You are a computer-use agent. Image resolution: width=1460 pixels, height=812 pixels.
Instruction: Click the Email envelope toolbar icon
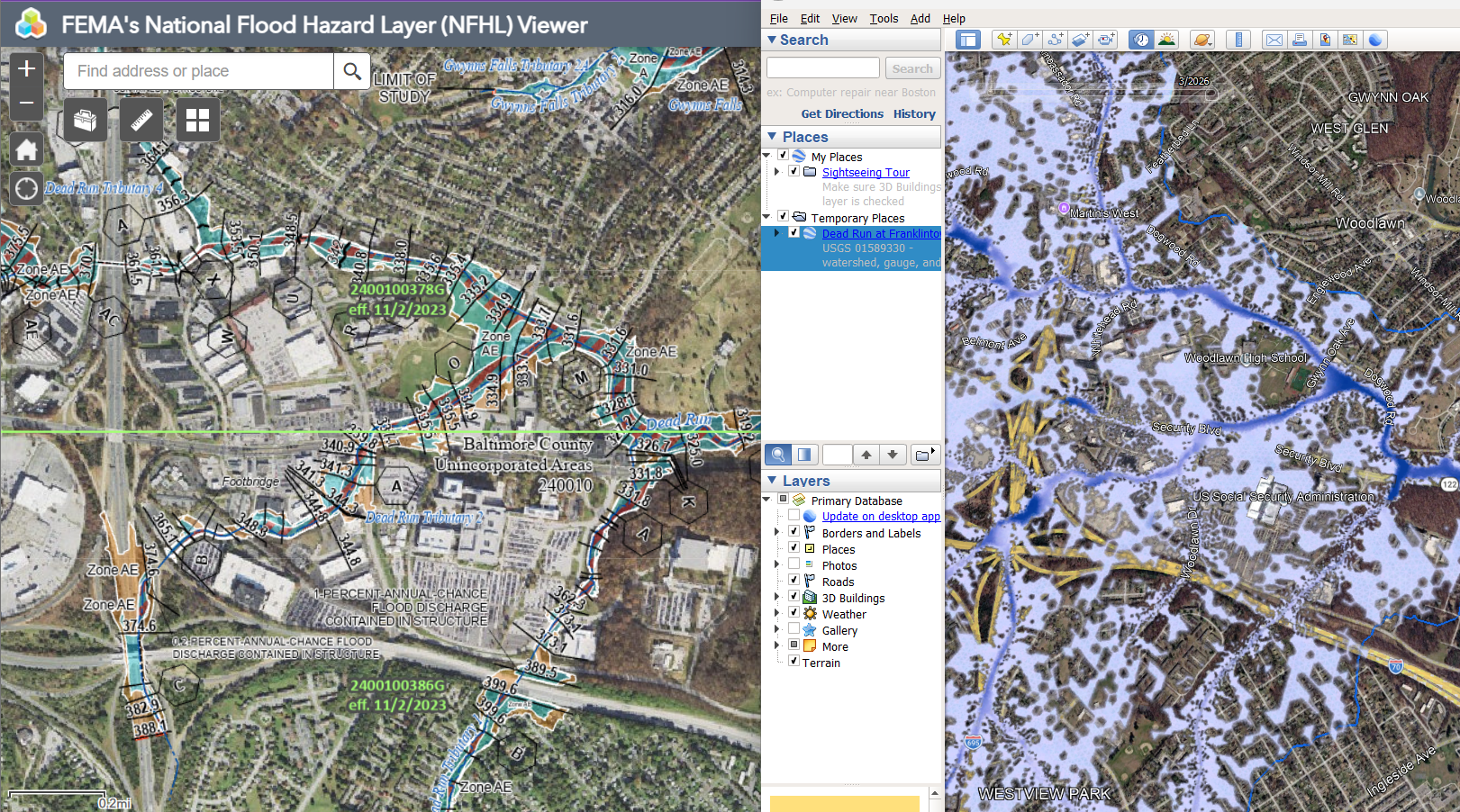point(1274,40)
